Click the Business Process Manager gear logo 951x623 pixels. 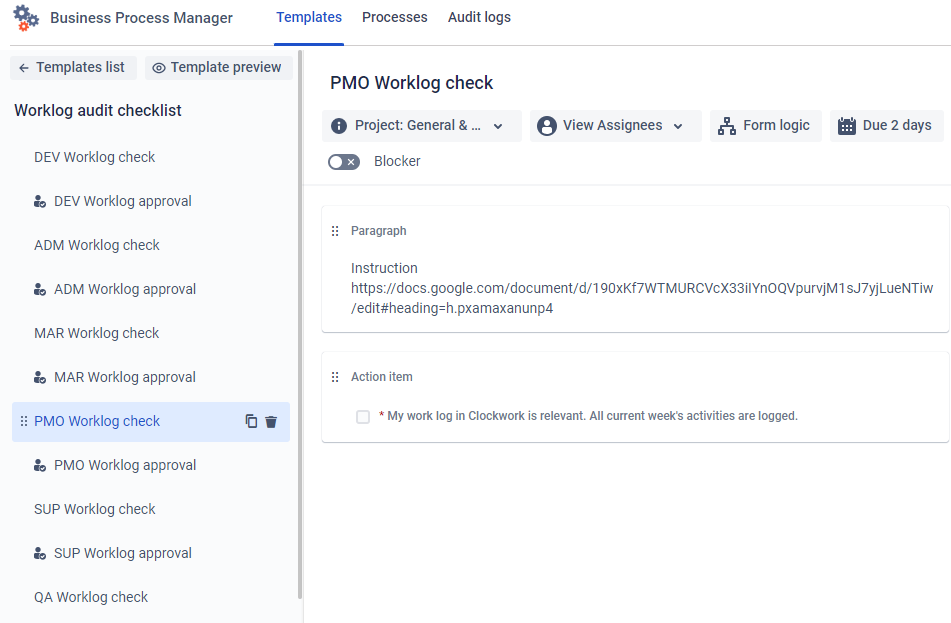(26, 18)
